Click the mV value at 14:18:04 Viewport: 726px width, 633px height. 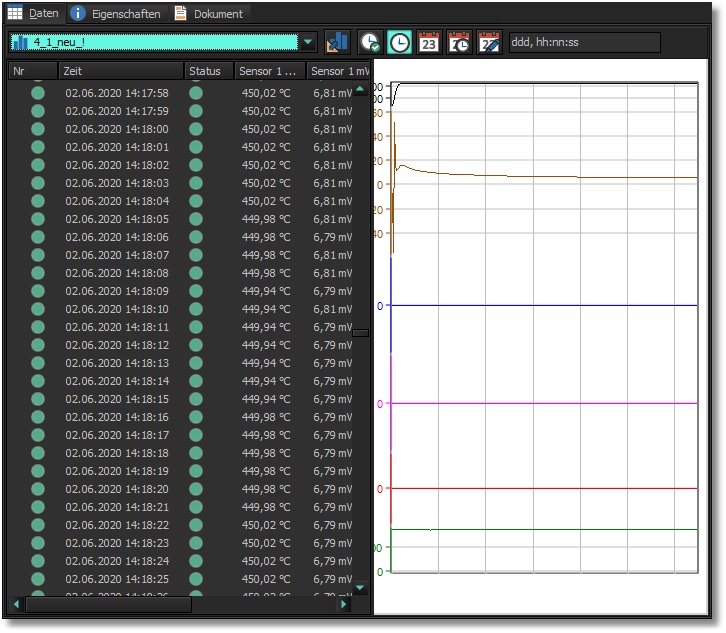(332, 201)
